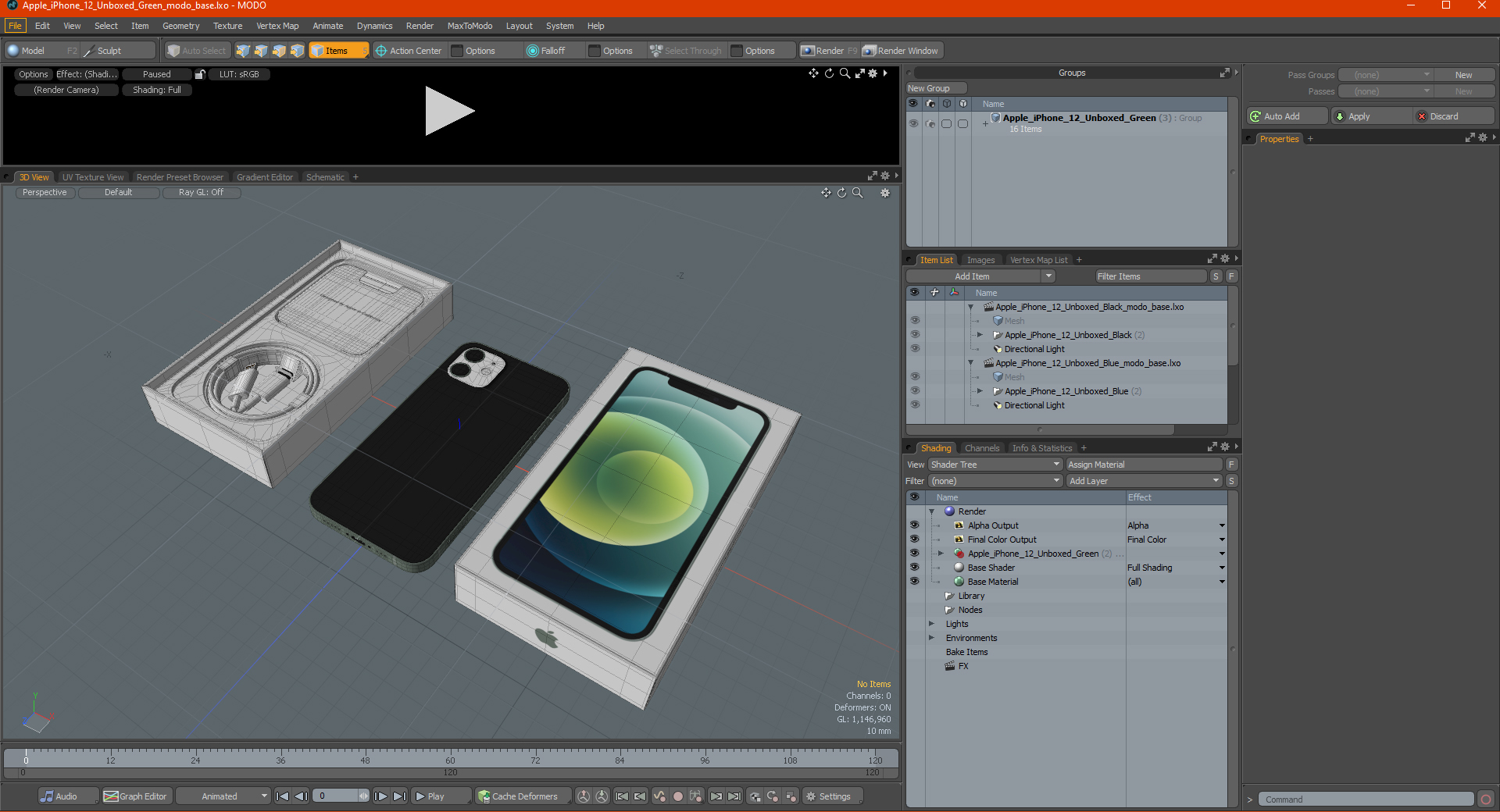Click the Discard button
Image resolution: width=1500 pixels, height=812 pixels.
(1454, 116)
